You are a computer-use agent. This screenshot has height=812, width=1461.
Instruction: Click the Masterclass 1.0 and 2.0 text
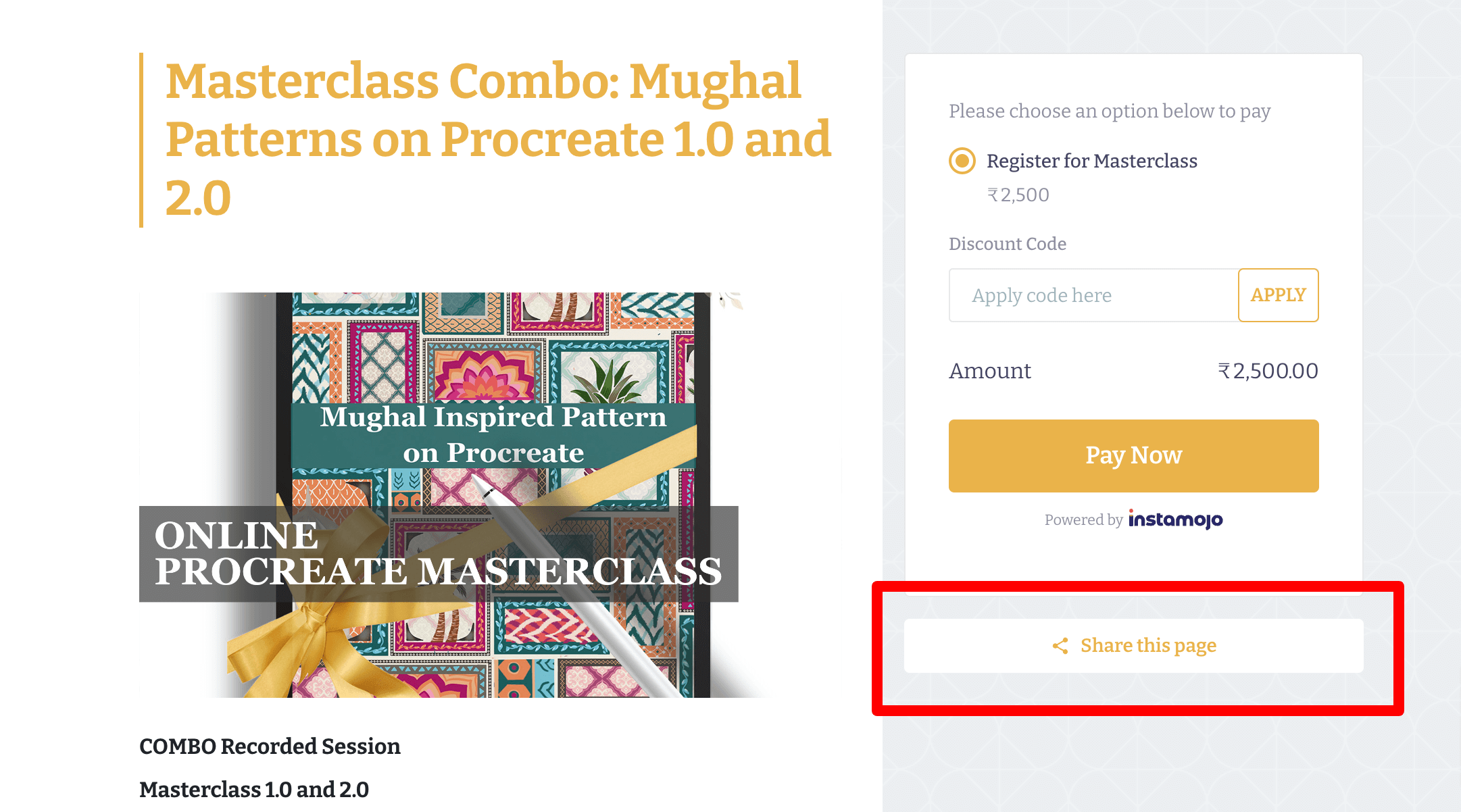[x=254, y=790]
